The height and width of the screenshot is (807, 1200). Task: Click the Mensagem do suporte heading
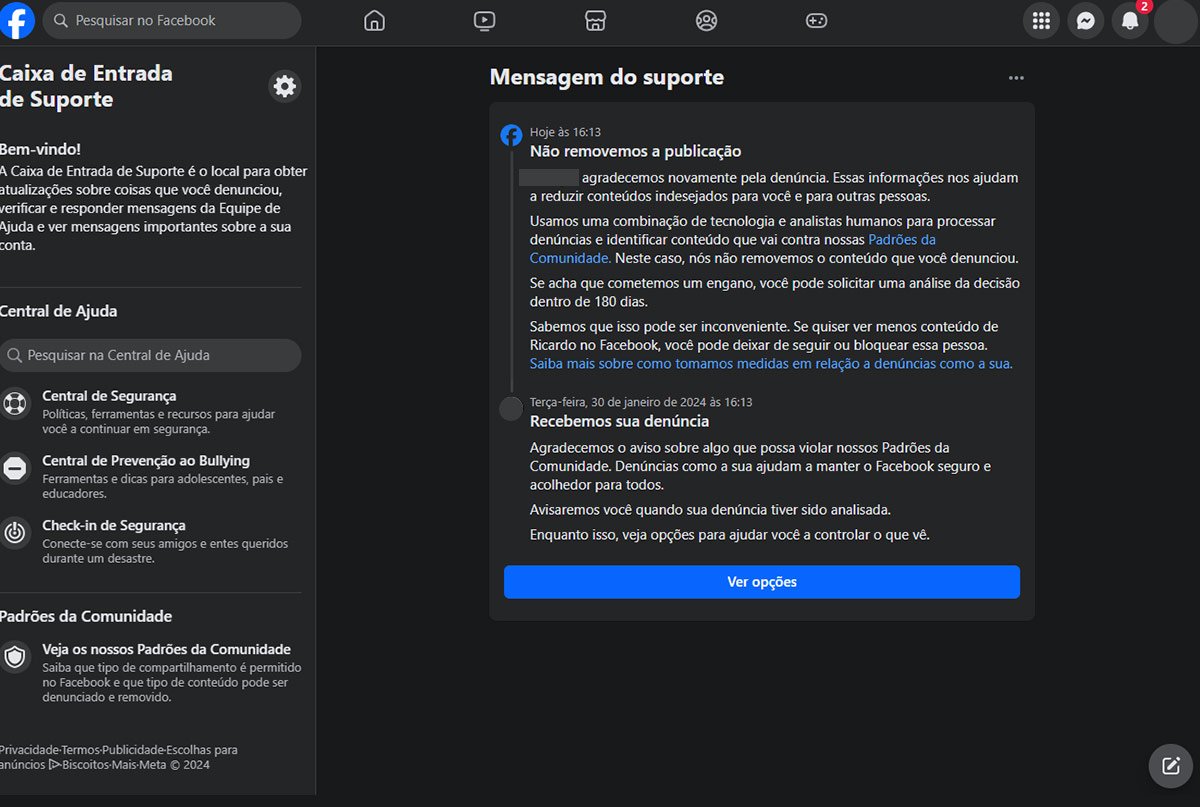(607, 77)
